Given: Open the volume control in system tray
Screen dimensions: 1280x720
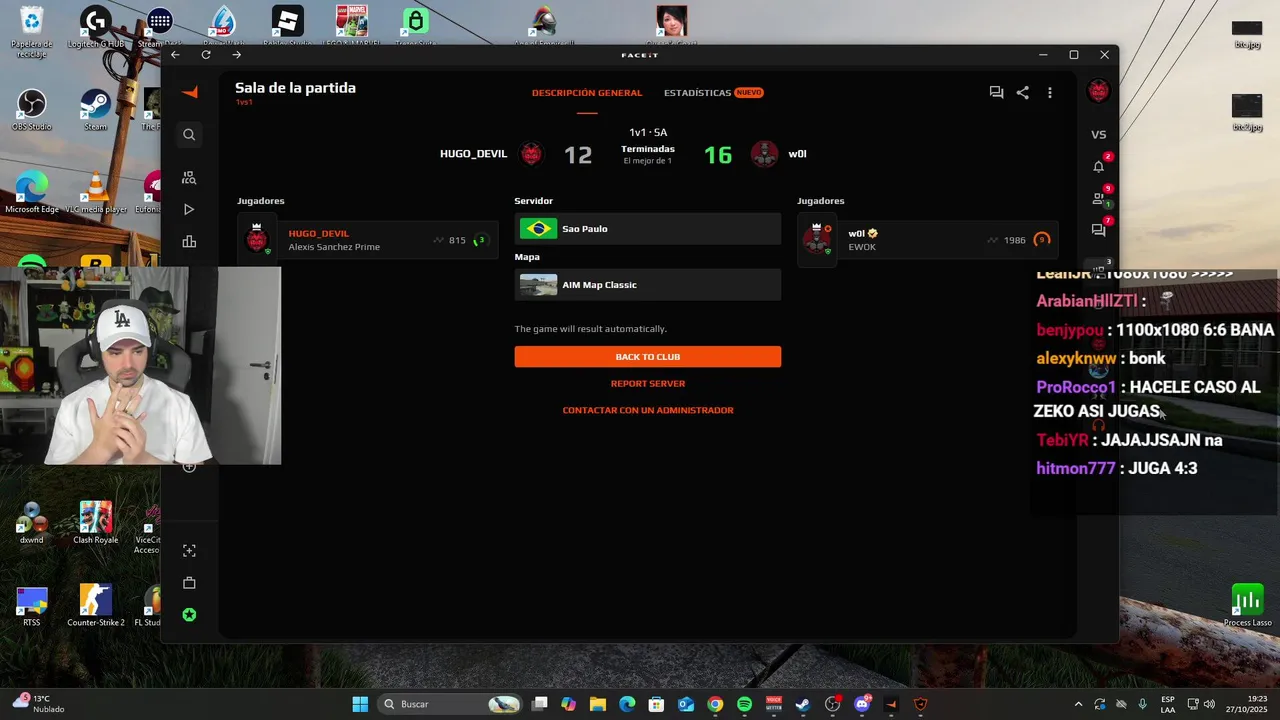Looking at the screenshot, I should [x=1209, y=704].
